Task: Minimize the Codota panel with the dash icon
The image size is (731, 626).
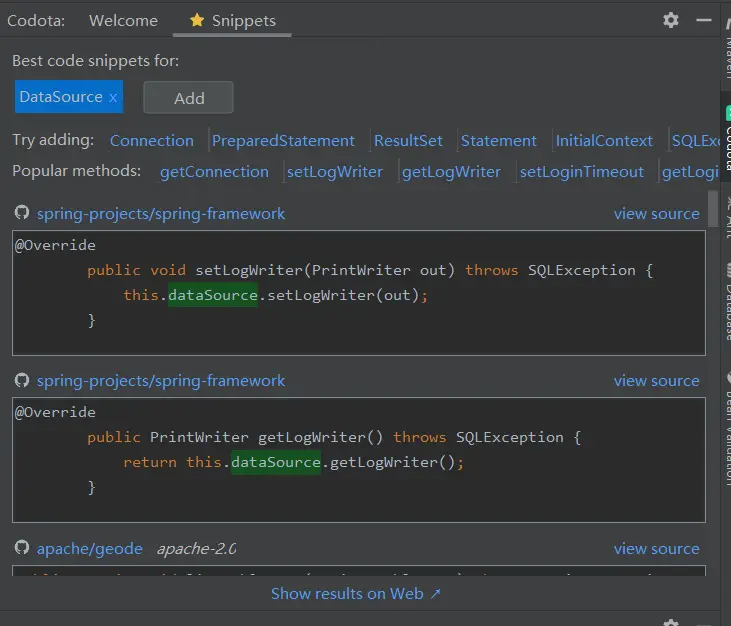Action: 703,20
